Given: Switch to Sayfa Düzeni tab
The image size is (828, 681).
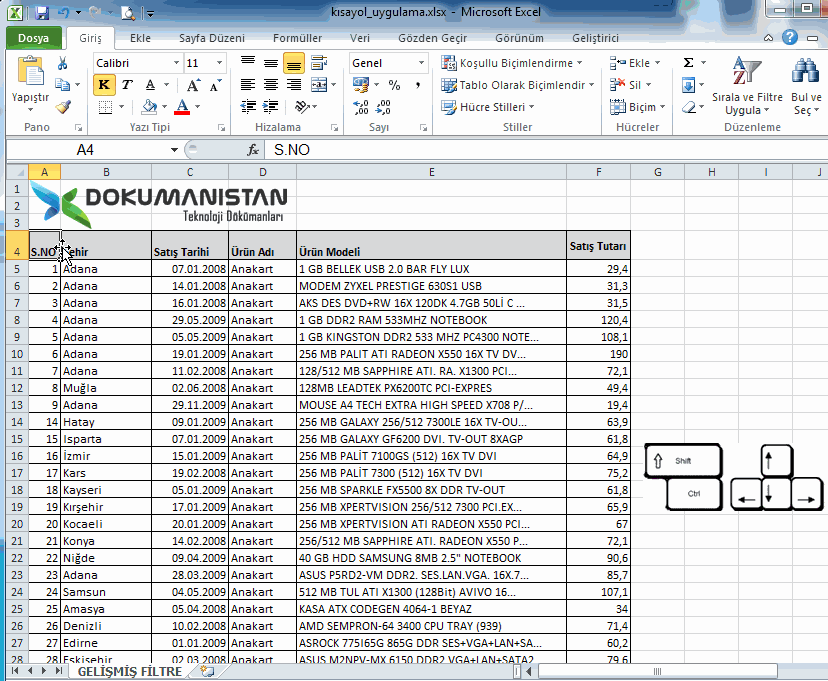Looking at the screenshot, I should [x=212, y=38].
